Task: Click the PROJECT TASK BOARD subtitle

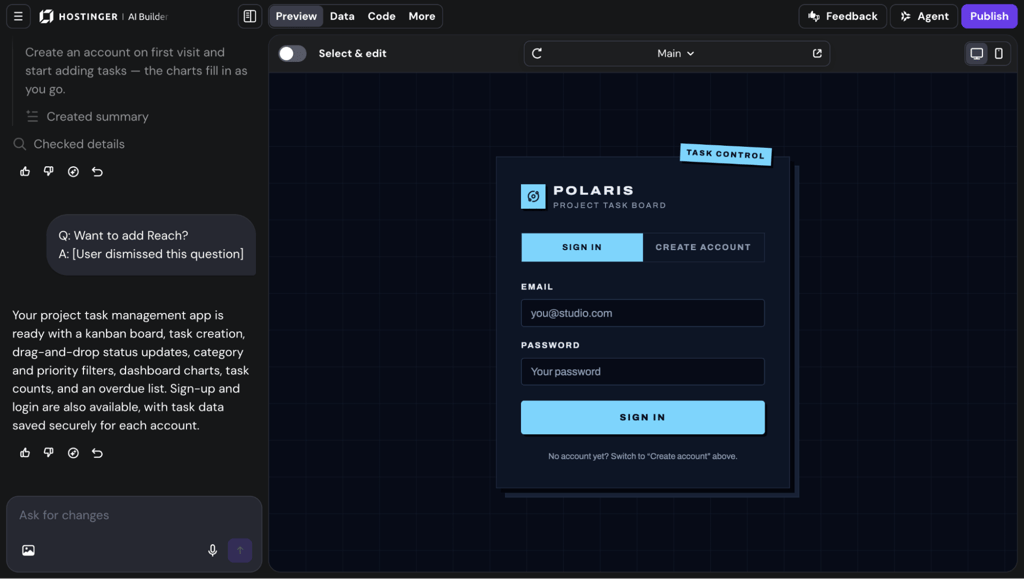Action: (609, 205)
